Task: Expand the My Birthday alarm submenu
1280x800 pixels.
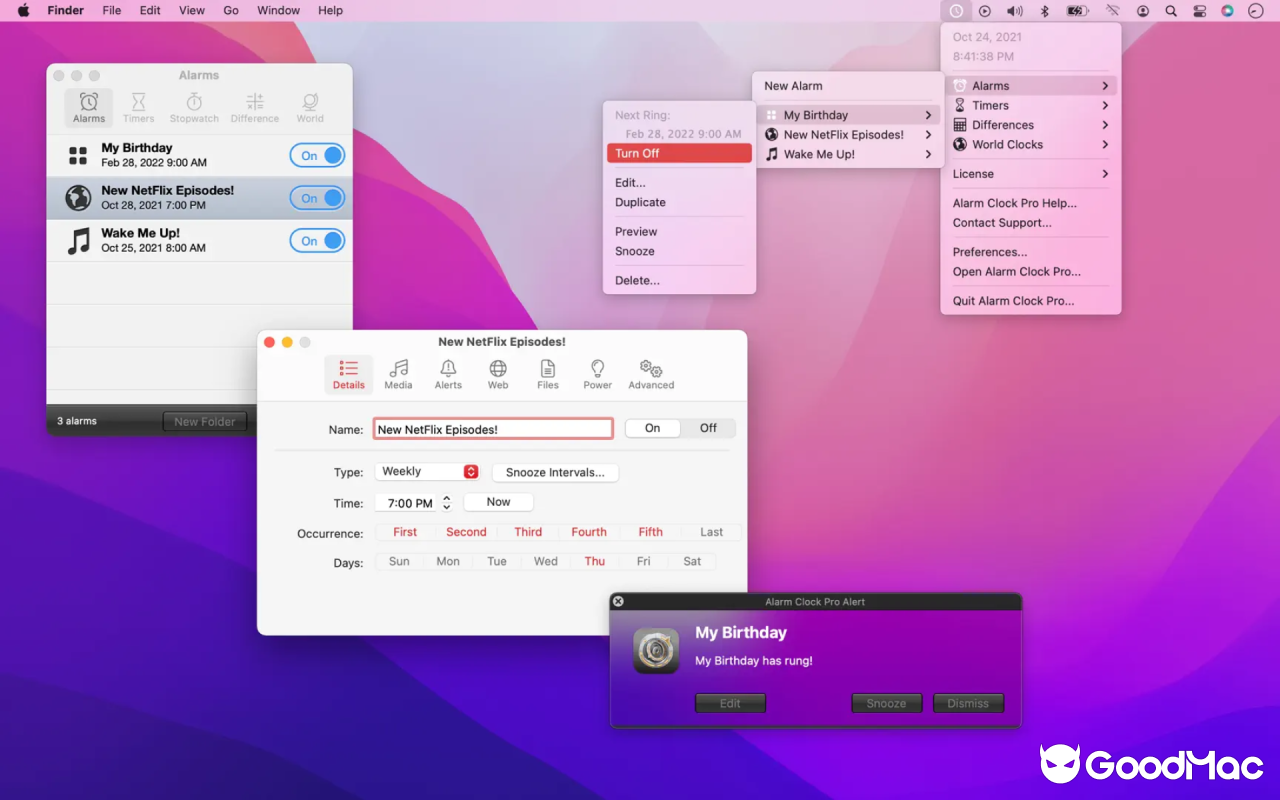Action: (849, 114)
